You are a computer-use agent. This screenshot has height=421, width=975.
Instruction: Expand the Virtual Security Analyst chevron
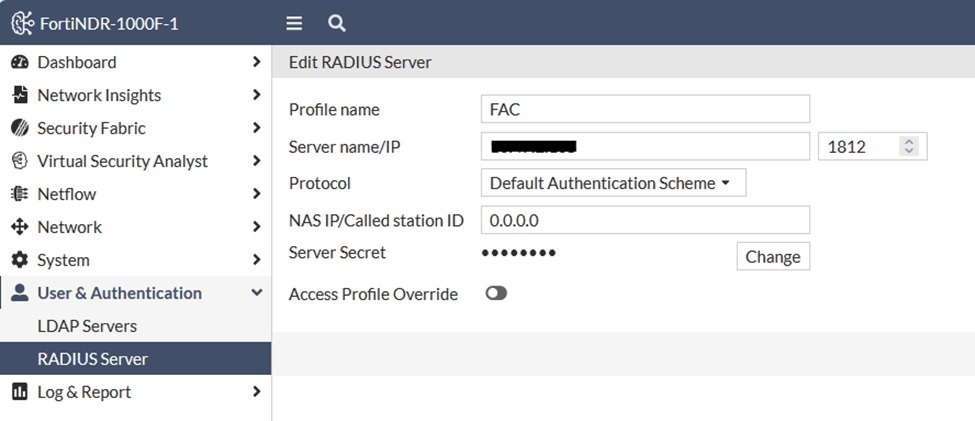point(256,161)
